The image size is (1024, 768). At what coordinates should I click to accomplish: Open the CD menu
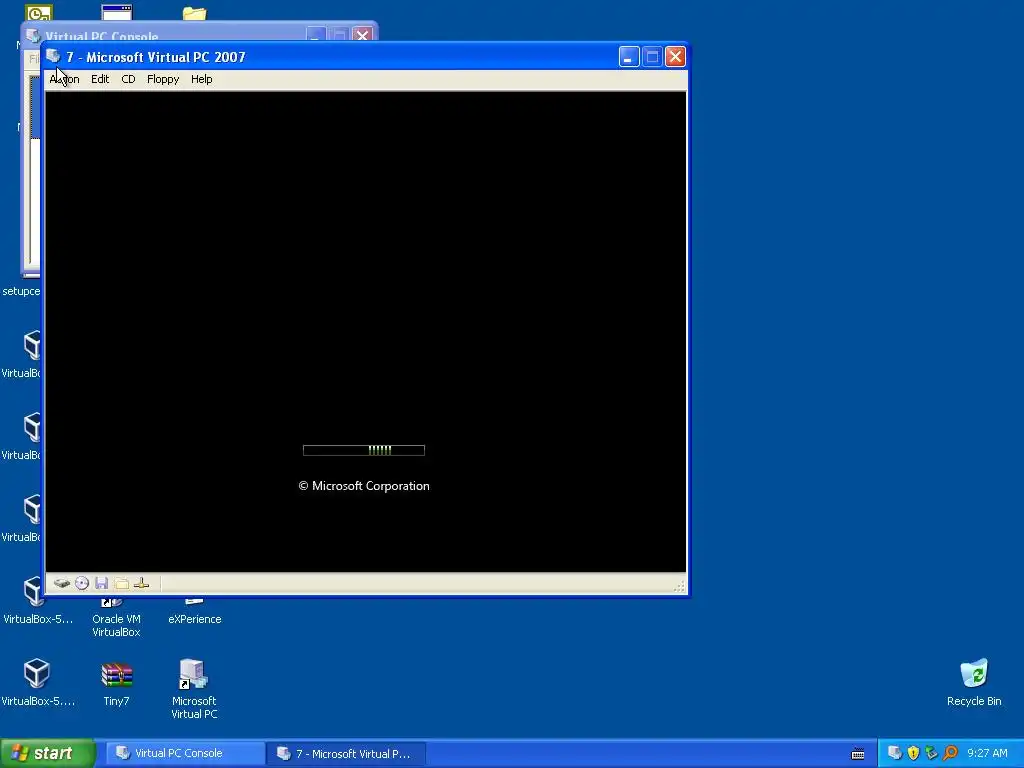click(x=128, y=79)
